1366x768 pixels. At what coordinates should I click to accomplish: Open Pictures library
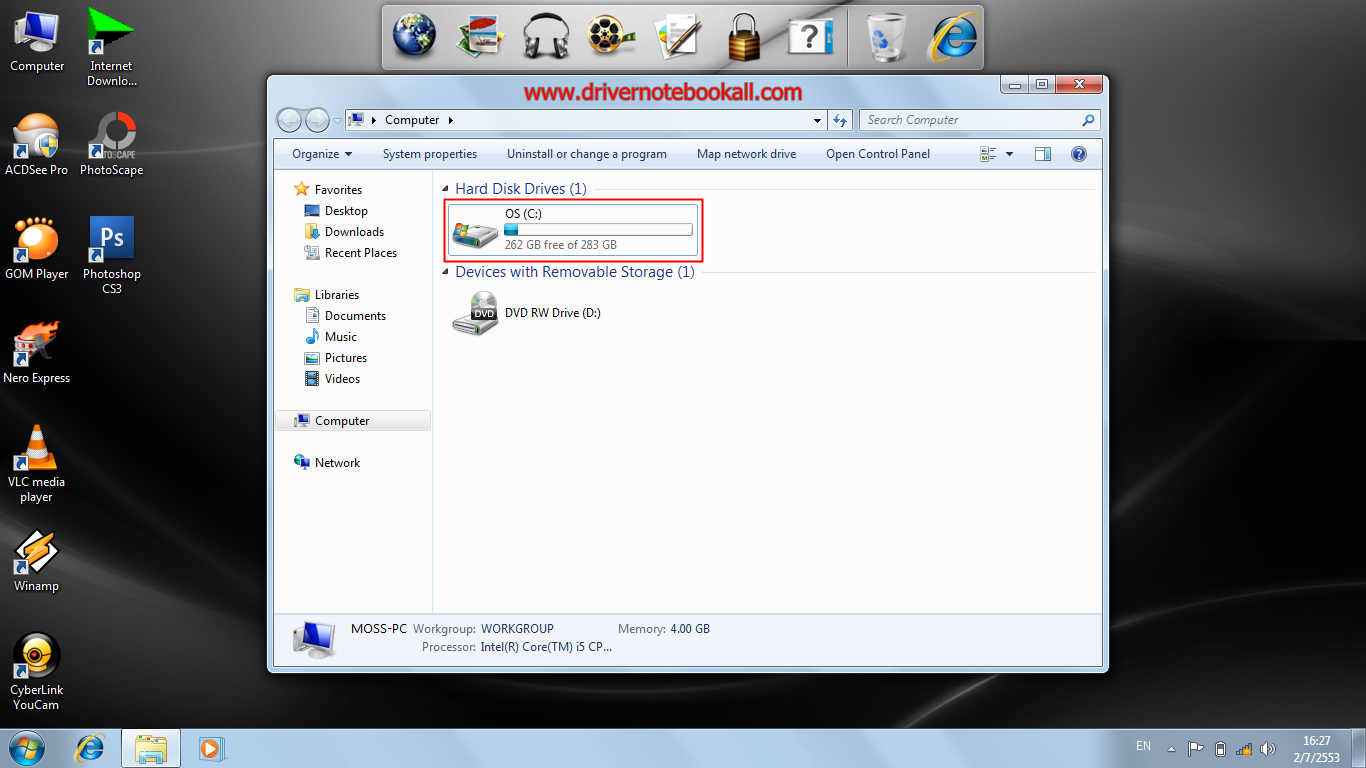(346, 358)
